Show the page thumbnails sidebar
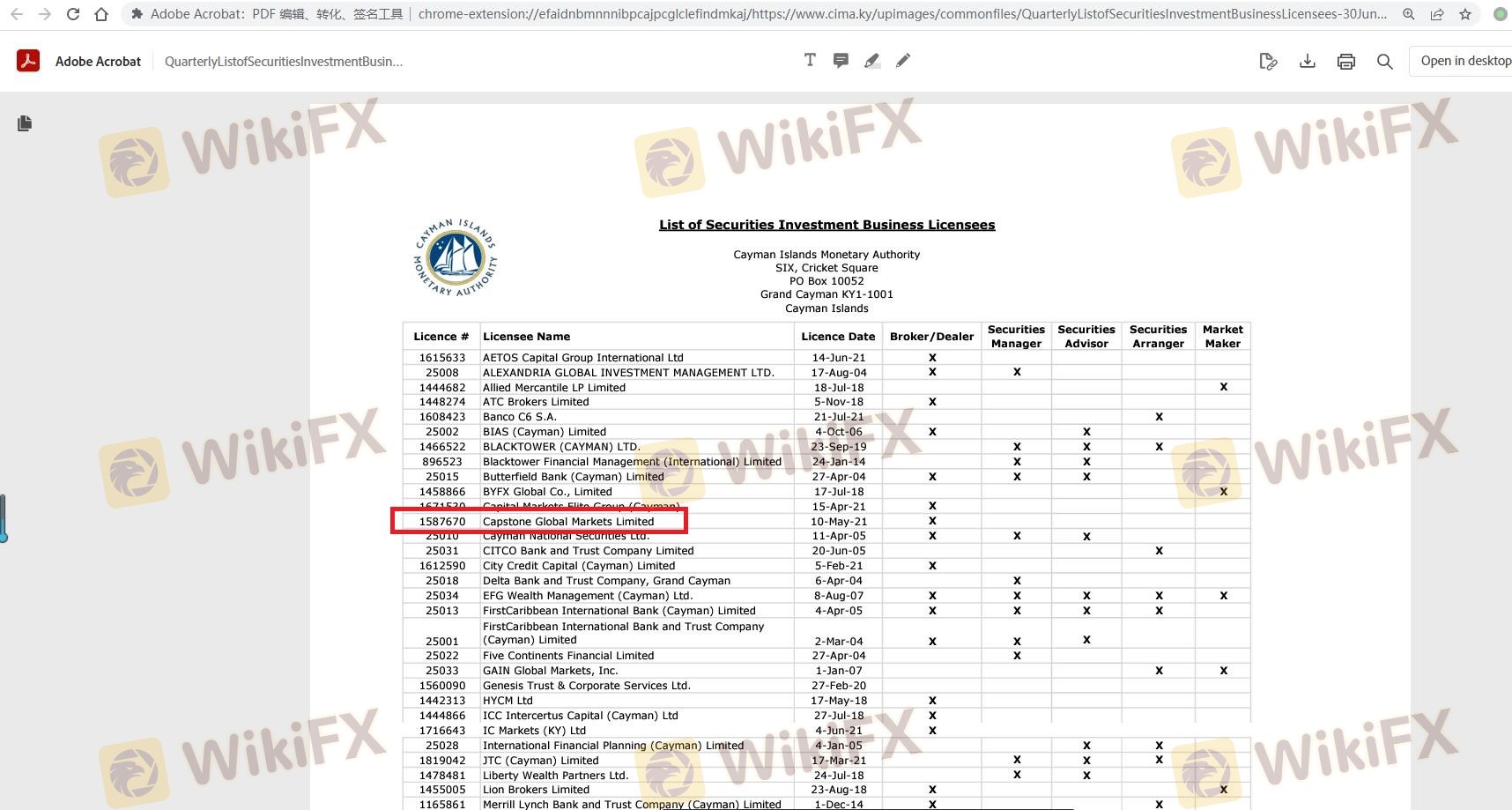Viewport: 1512px width, 810px height. [25, 123]
